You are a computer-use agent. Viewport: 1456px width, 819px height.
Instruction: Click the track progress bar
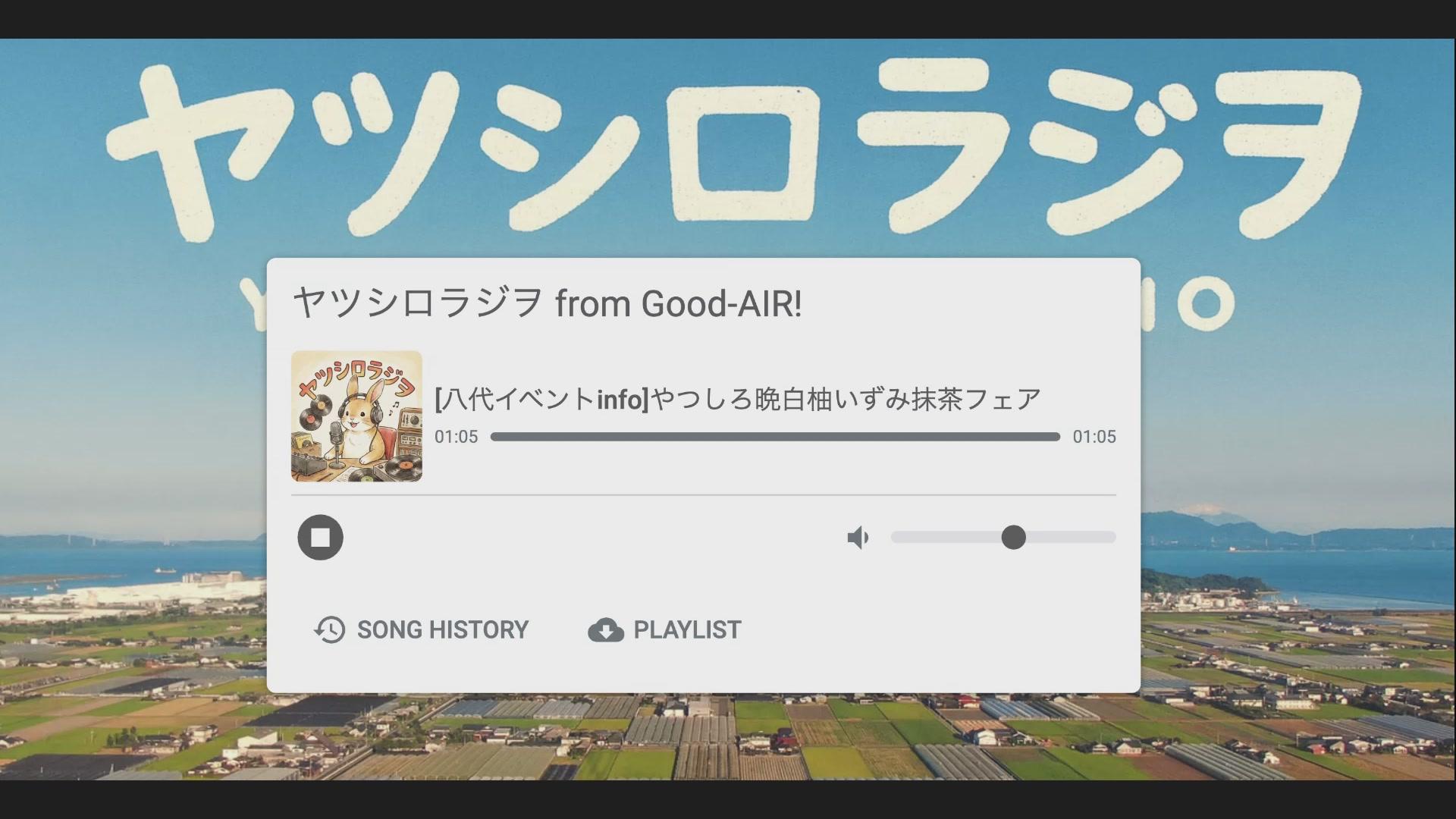pos(775,437)
